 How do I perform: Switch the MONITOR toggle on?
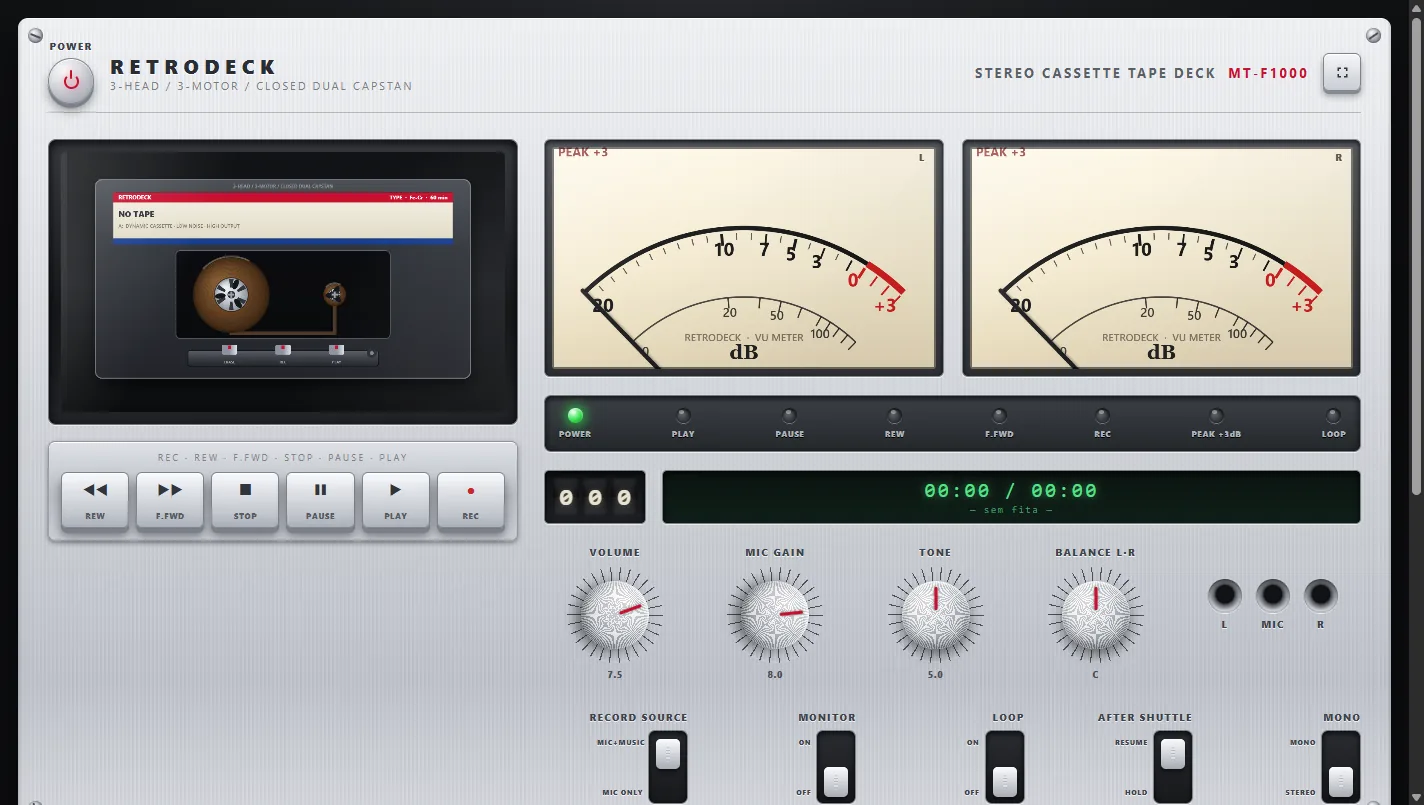[836, 767]
